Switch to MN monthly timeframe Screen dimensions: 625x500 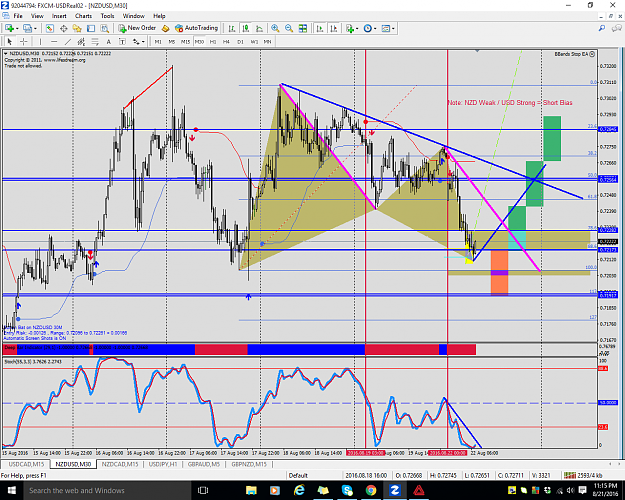267,42
